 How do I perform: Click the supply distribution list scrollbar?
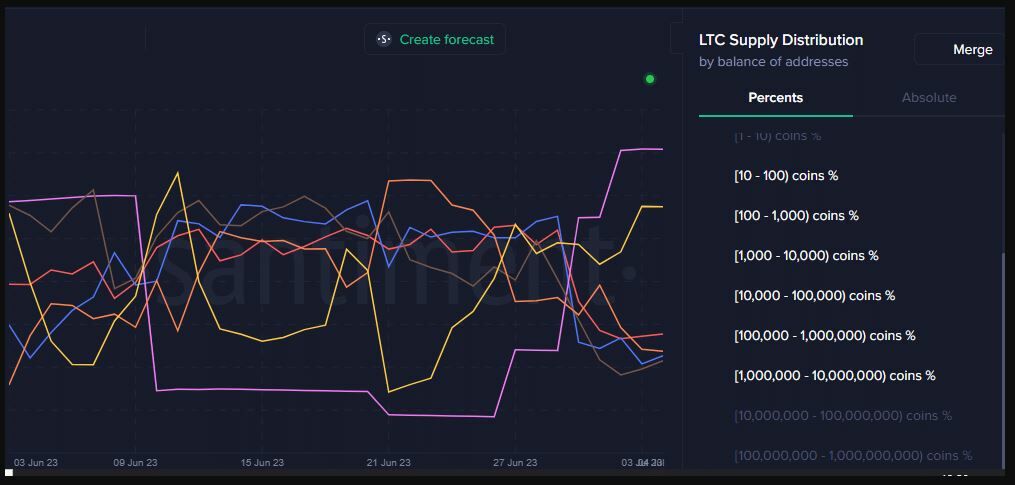(x=1003, y=350)
